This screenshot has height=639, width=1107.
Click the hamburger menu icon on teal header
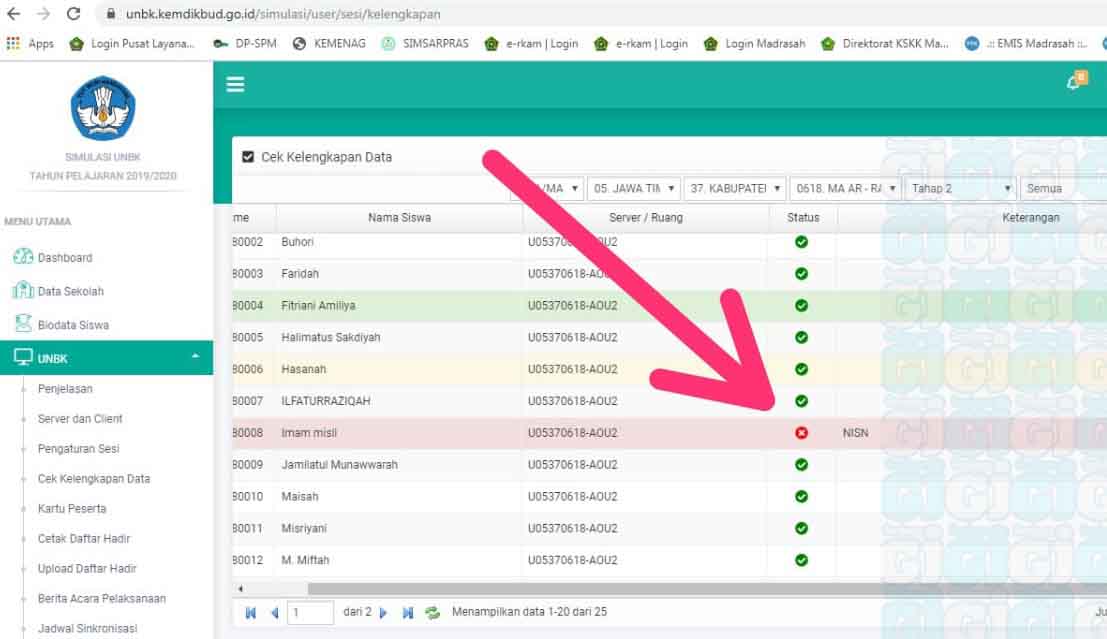click(234, 84)
